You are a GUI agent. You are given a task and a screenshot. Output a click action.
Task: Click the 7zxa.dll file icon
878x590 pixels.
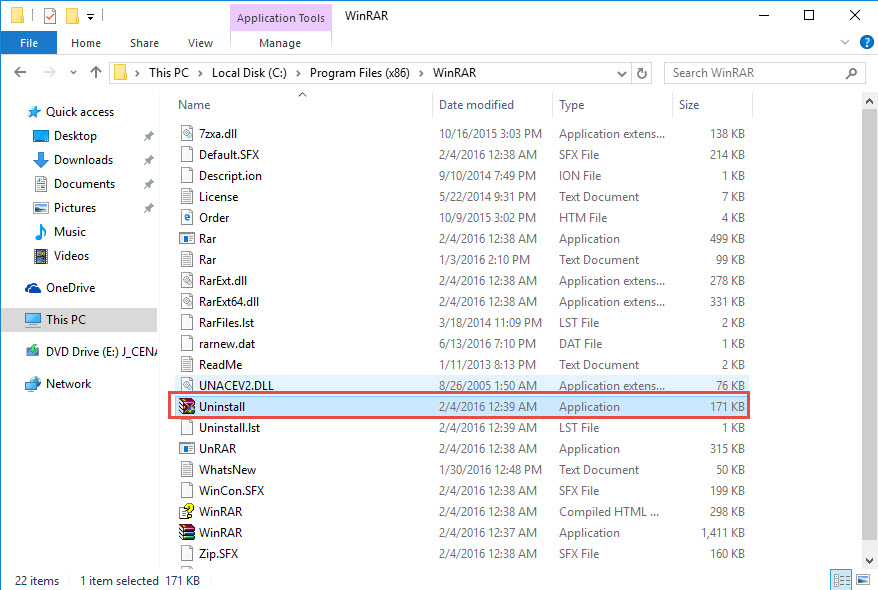186,133
